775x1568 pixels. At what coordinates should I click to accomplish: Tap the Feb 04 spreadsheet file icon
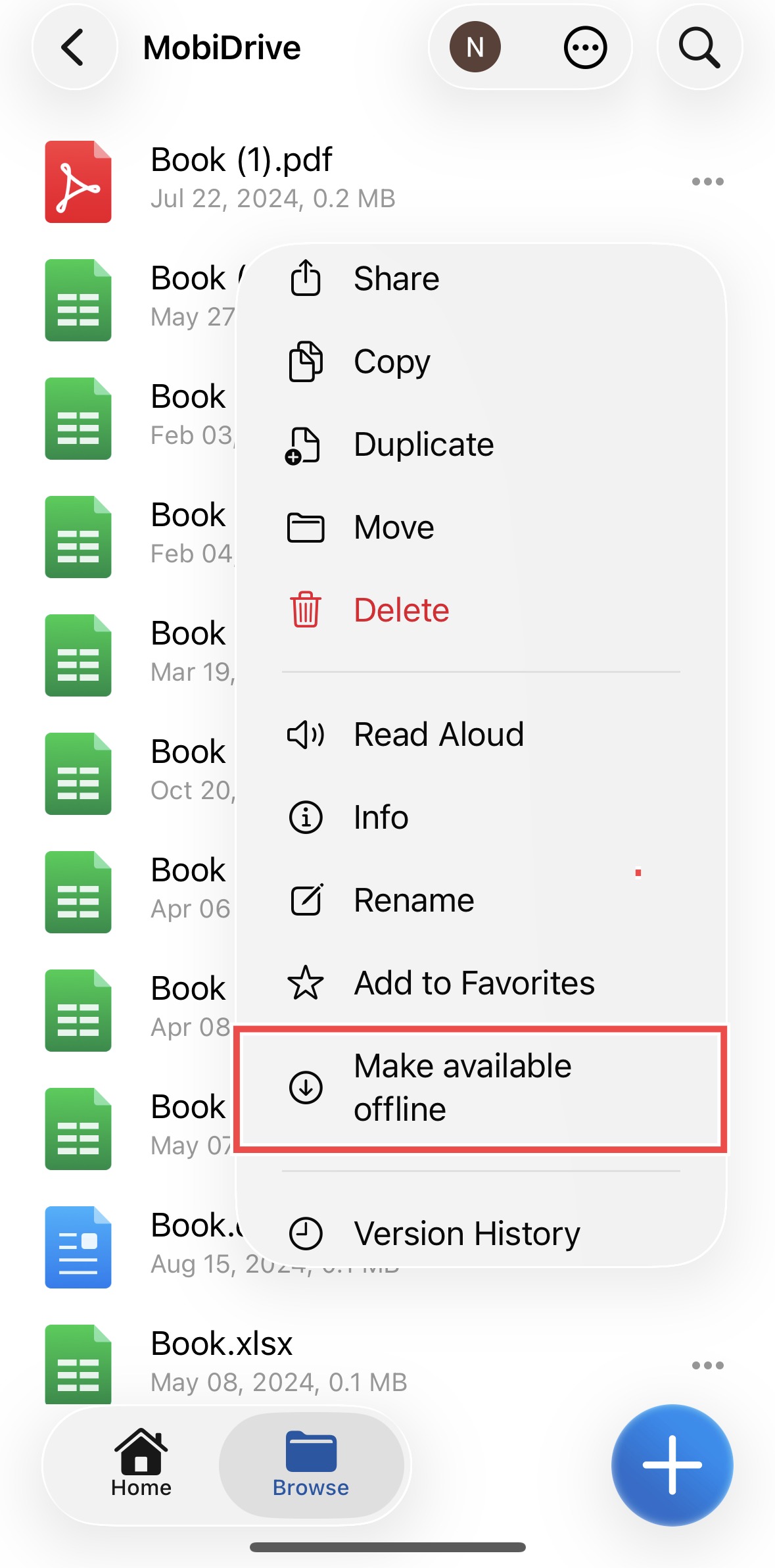[78, 537]
